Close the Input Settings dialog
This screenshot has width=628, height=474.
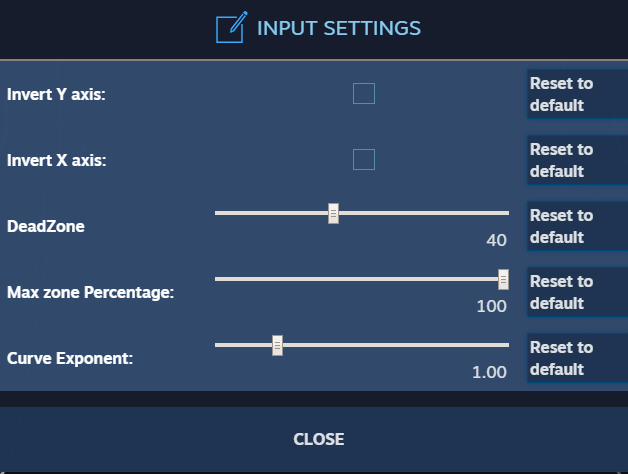318,439
